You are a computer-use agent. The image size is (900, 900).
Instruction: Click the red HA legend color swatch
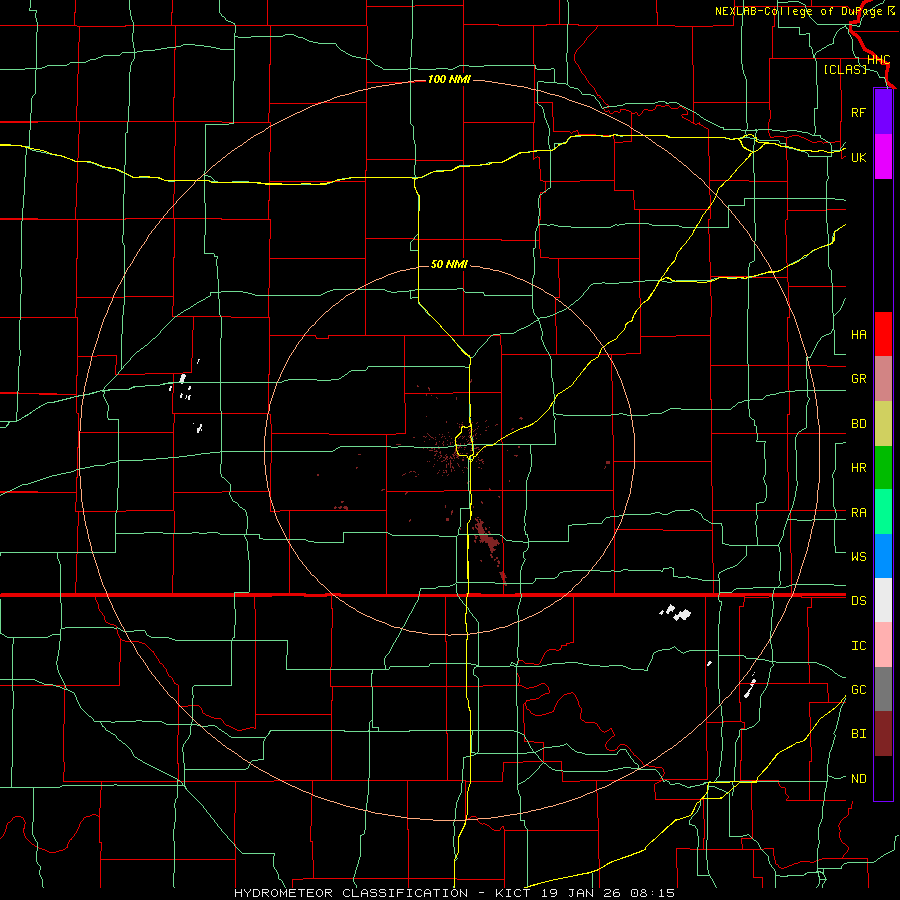click(x=883, y=334)
